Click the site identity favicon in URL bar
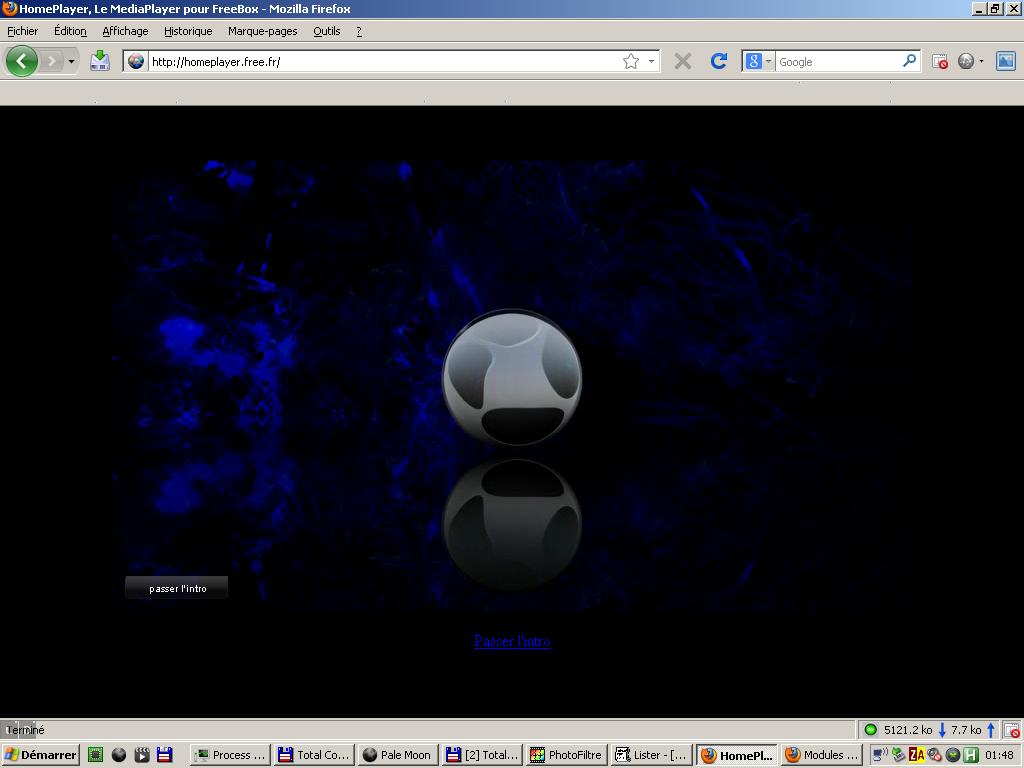Viewport: 1024px width, 768px height. (136, 61)
